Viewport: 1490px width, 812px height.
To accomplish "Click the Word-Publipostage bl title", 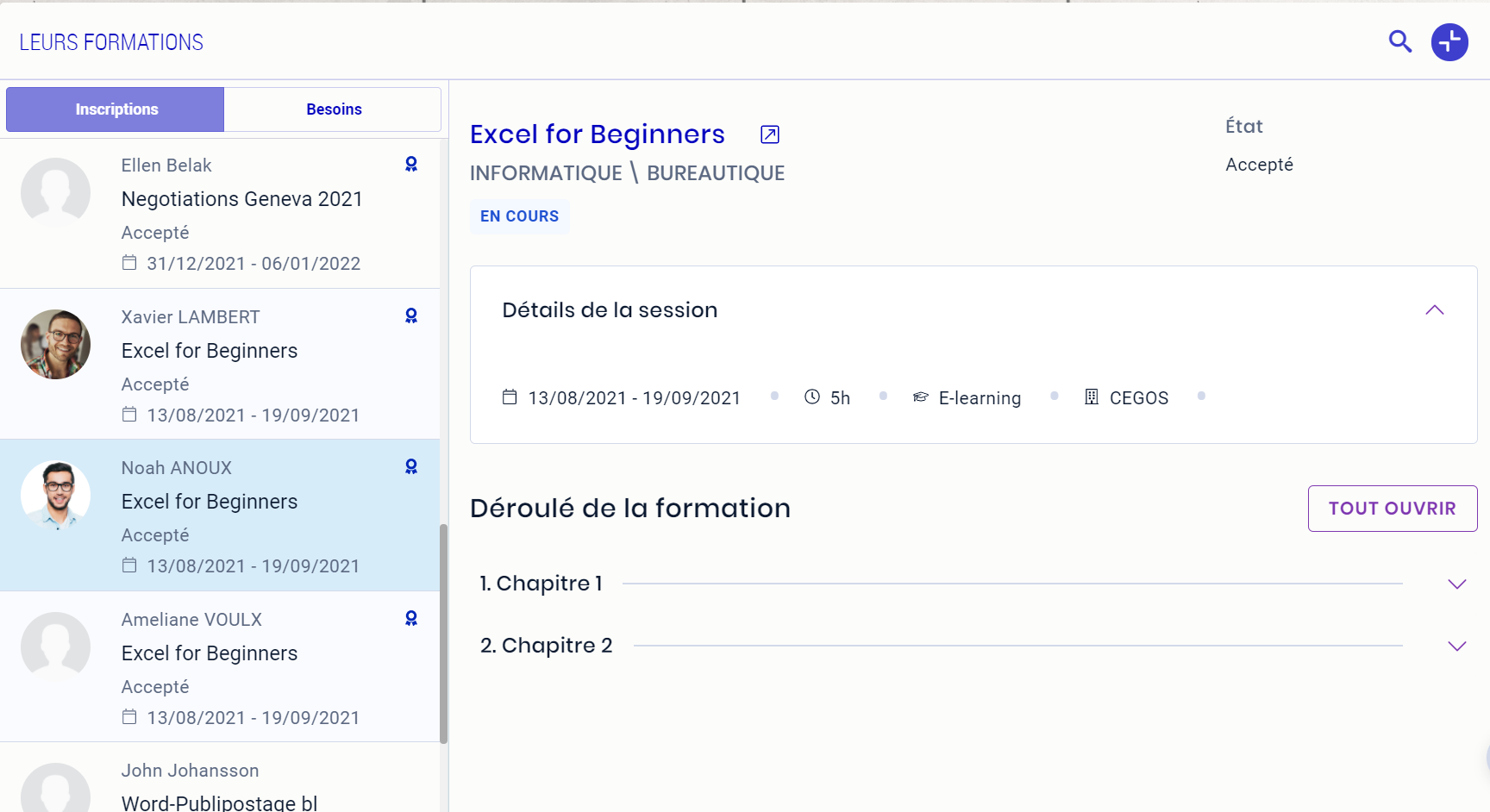I will pos(220,803).
